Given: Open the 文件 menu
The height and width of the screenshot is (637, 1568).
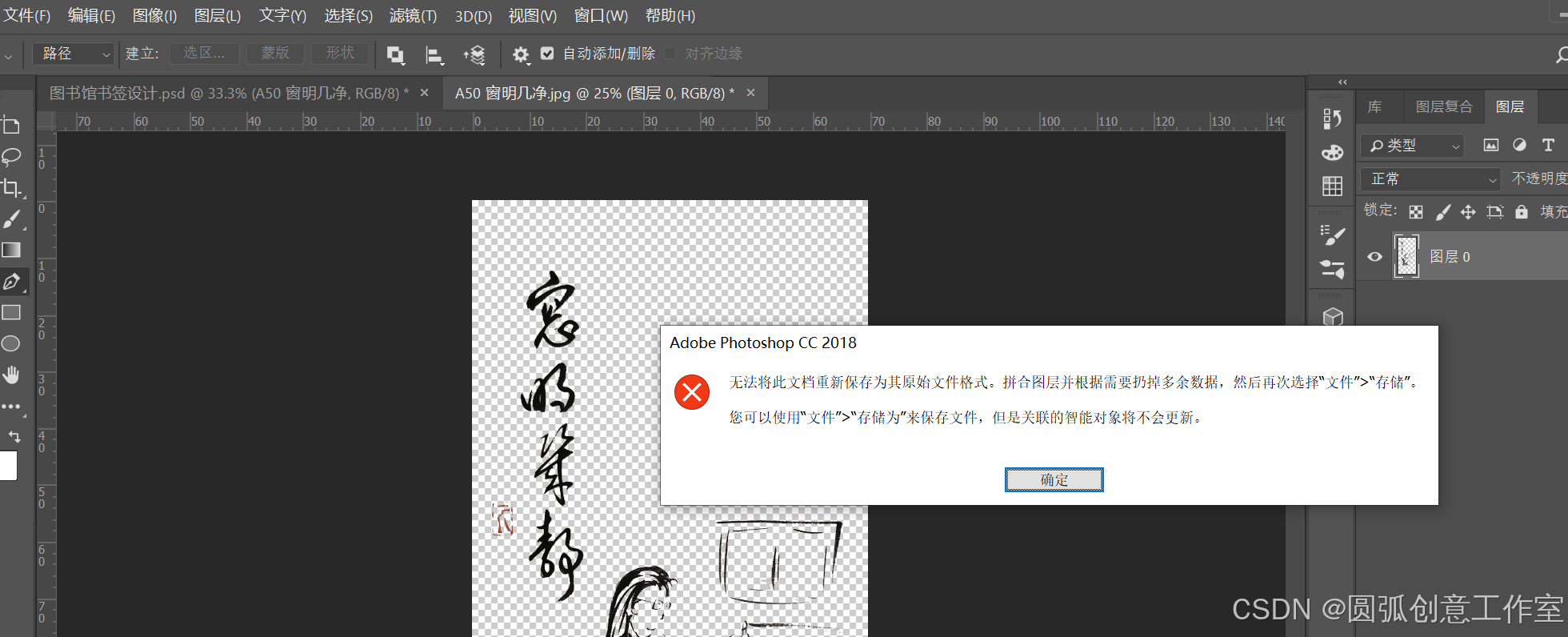Looking at the screenshot, I should [x=27, y=16].
